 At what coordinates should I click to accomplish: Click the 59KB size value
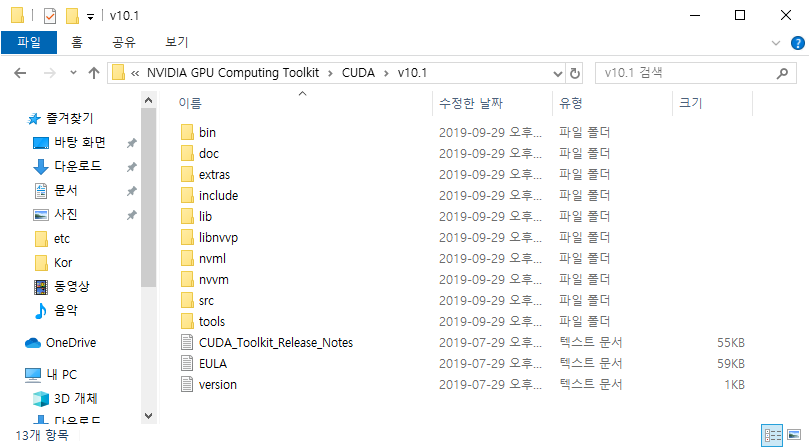point(730,364)
